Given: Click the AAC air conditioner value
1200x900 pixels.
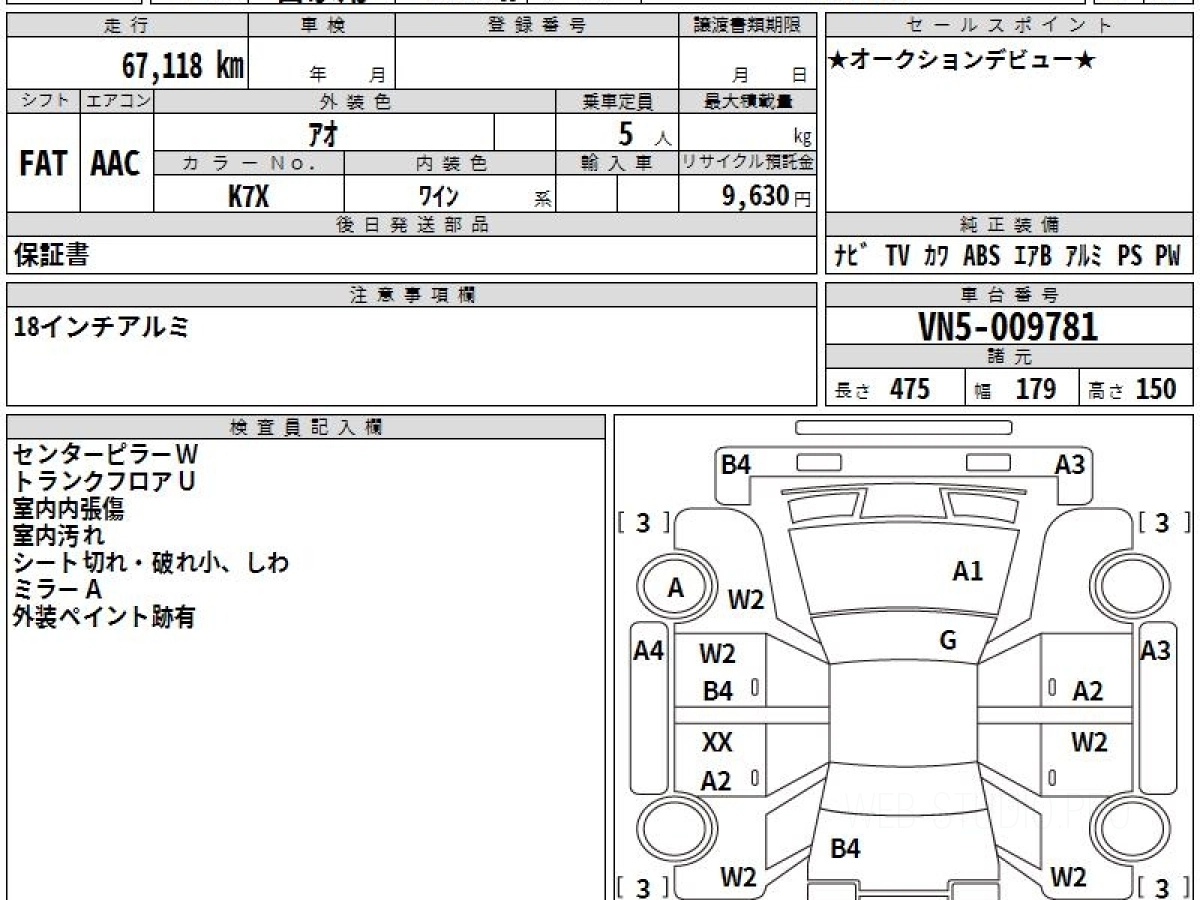Looking at the screenshot, I should [x=116, y=164].
